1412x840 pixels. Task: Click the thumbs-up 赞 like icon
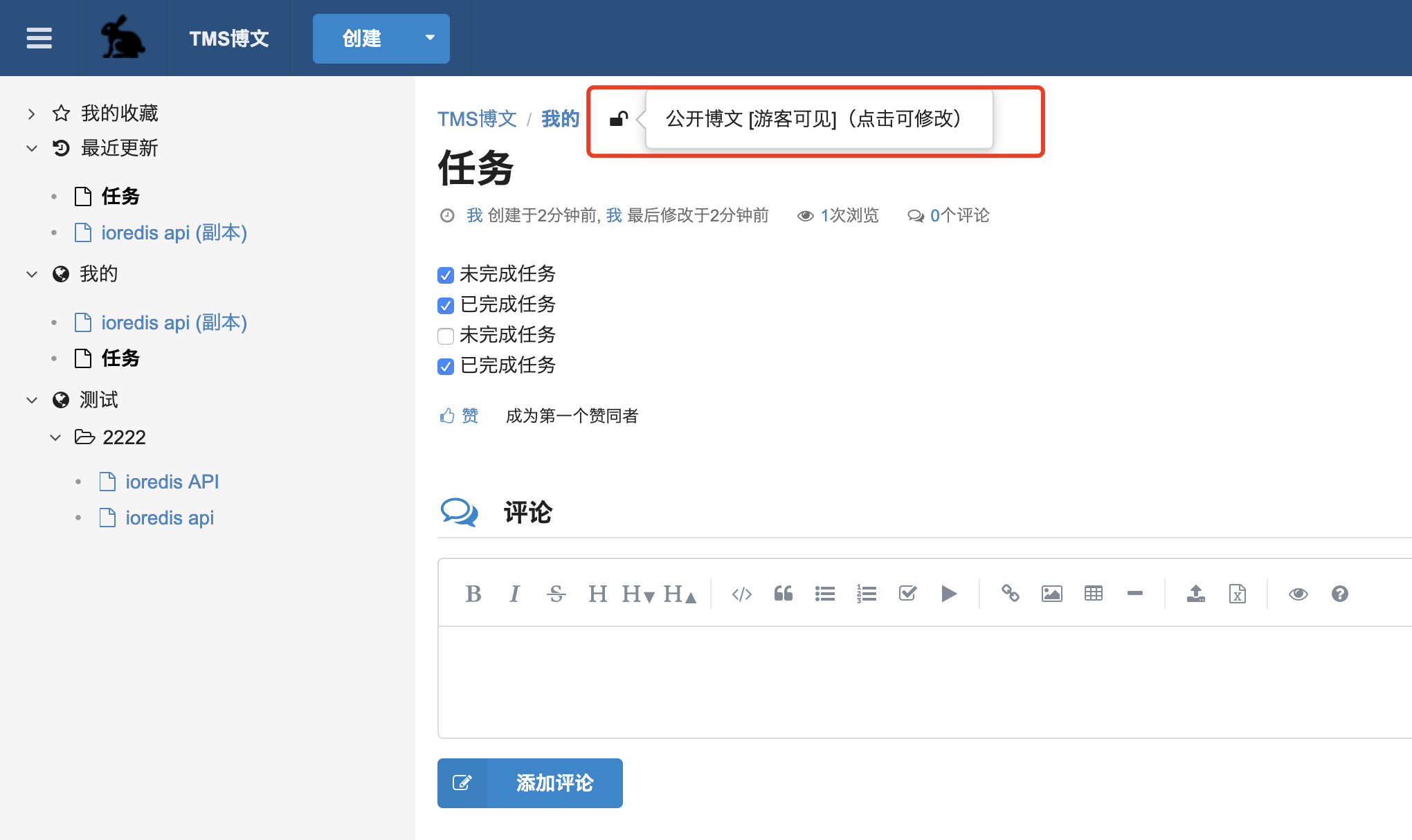click(x=447, y=415)
